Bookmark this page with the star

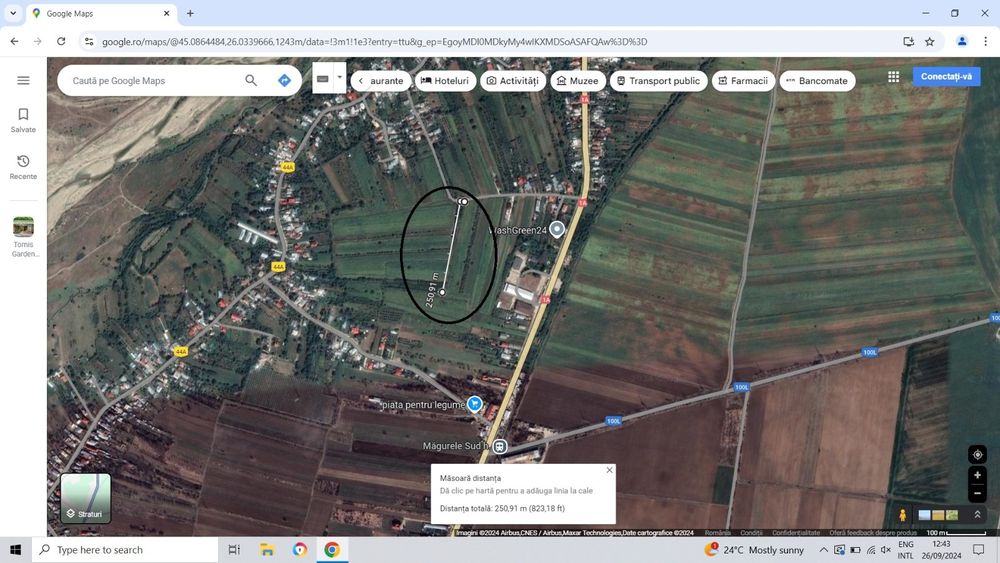tap(930, 41)
